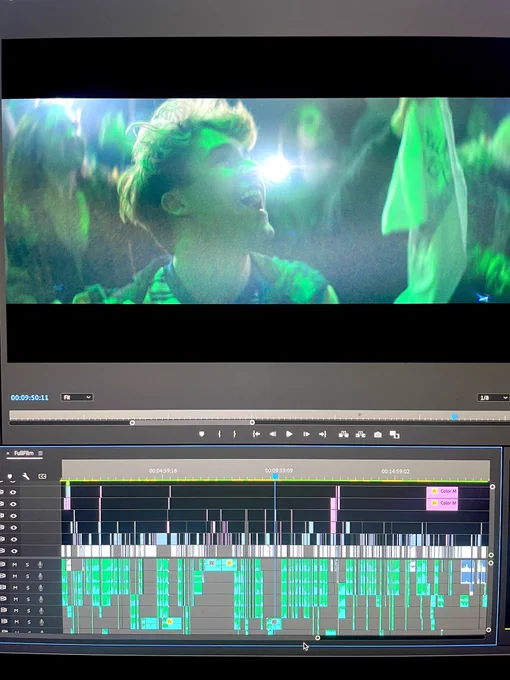This screenshot has width=510, height=680.
Task: Click microphone icon on fifth audio track
Action: click(x=42, y=611)
